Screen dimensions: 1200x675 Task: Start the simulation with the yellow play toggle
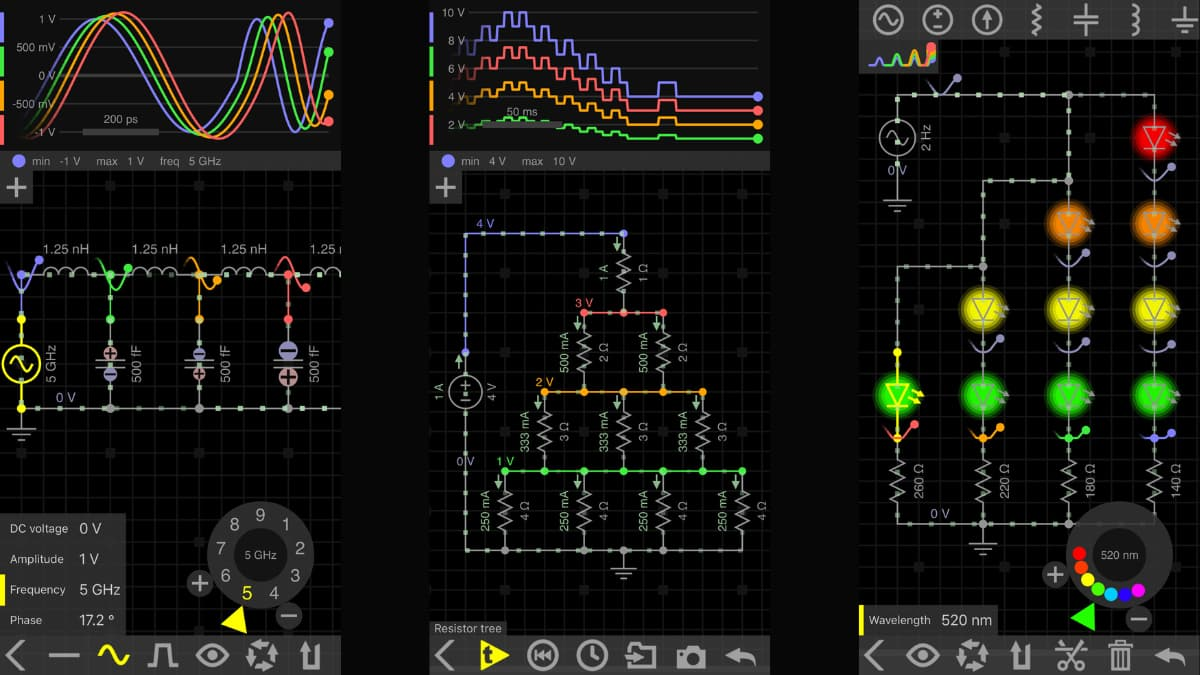pos(495,656)
